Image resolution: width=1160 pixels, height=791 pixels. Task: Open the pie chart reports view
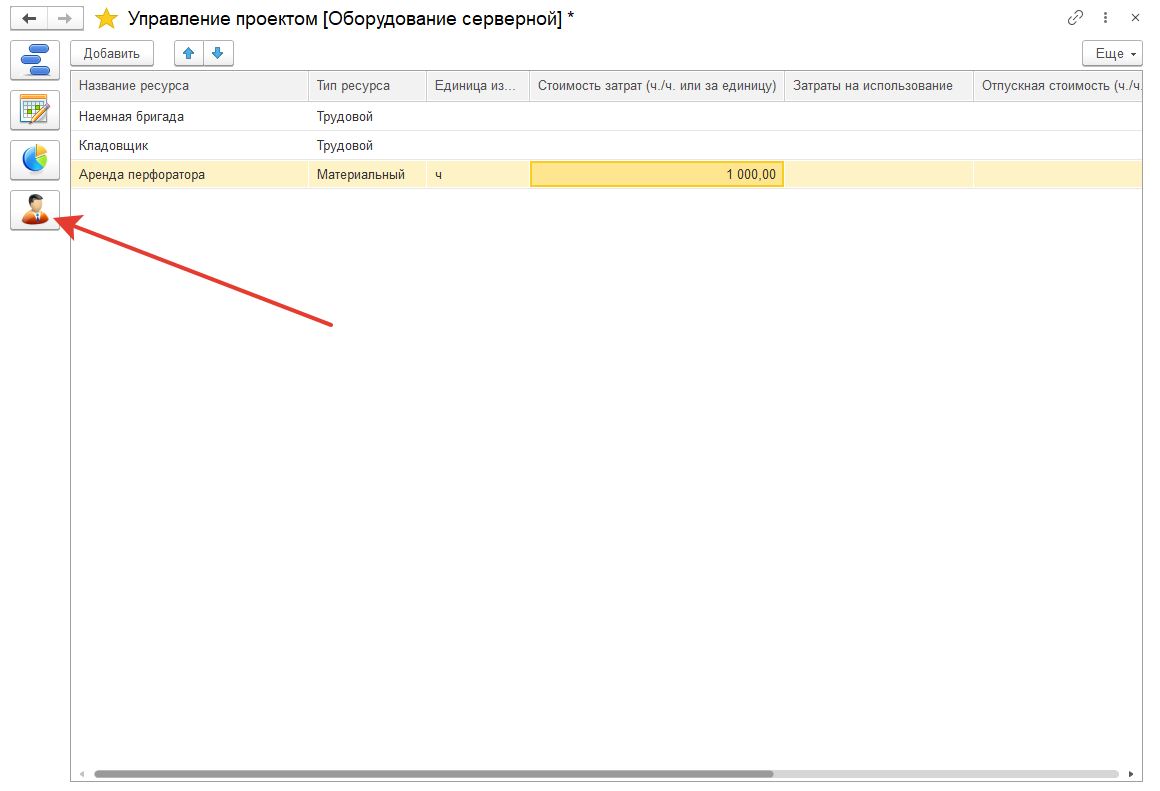(34, 160)
